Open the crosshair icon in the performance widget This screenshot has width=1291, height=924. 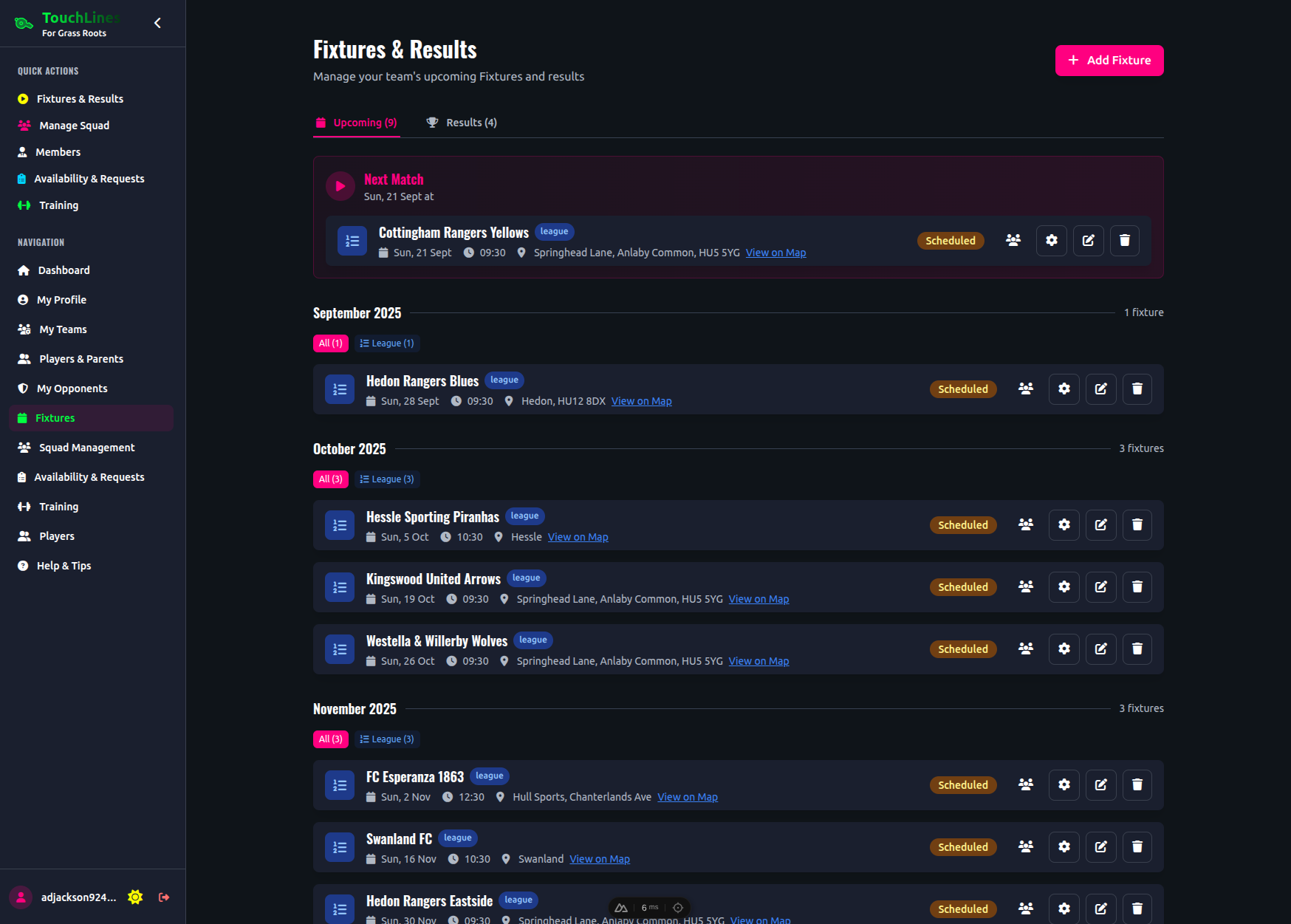pyautogui.click(x=677, y=907)
